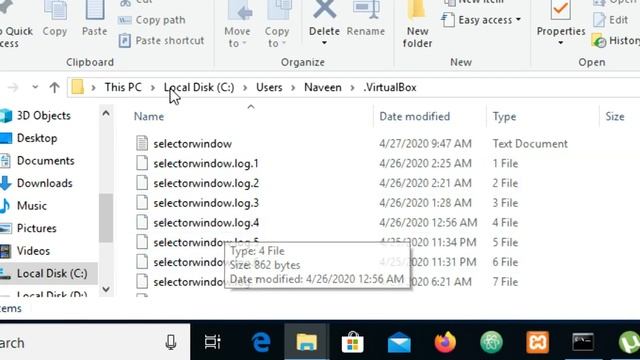Click Edit in the Open group
The width and height of the screenshot is (640, 360).
tap(611, 20)
